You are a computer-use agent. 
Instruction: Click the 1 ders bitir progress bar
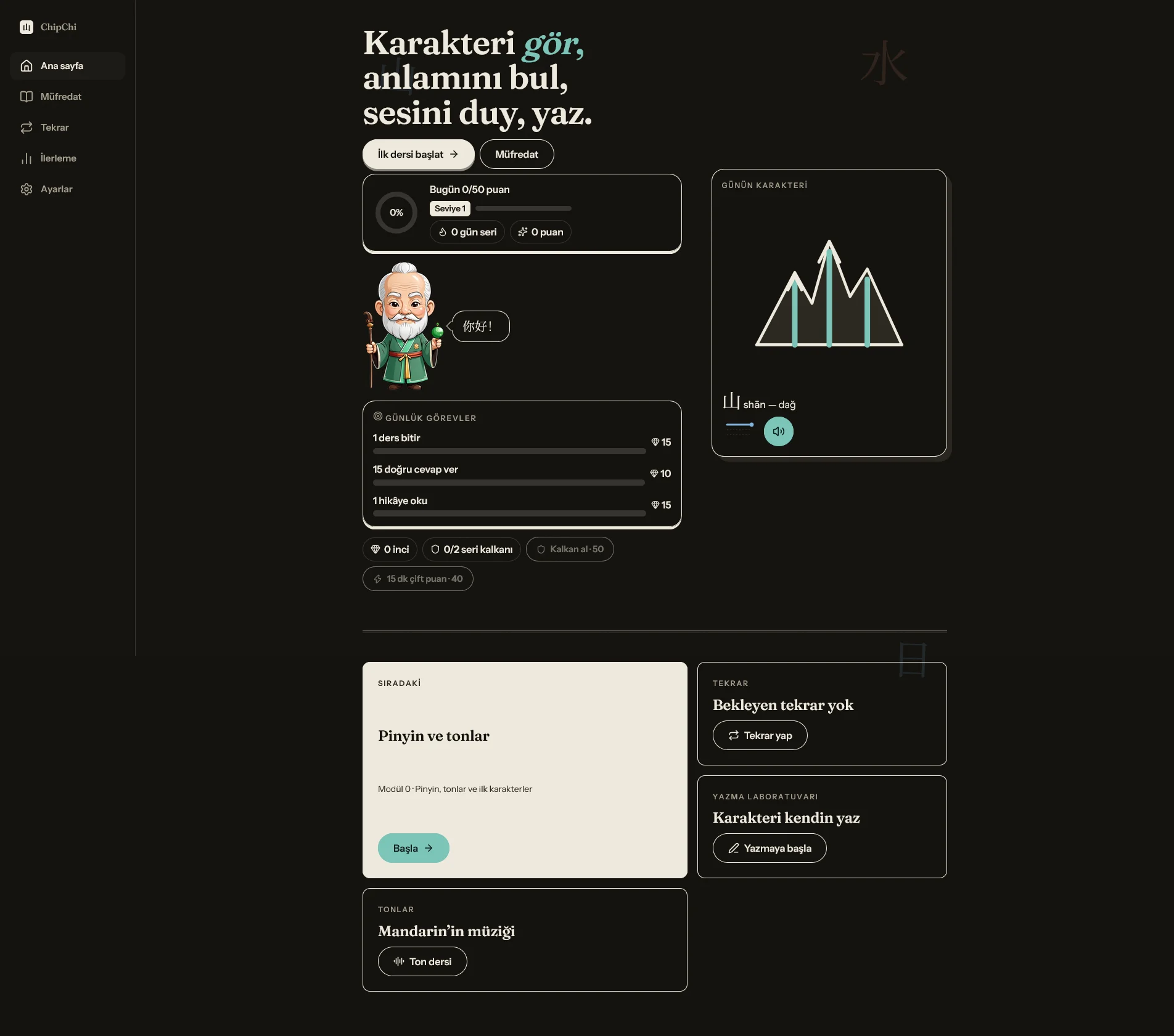coord(509,452)
